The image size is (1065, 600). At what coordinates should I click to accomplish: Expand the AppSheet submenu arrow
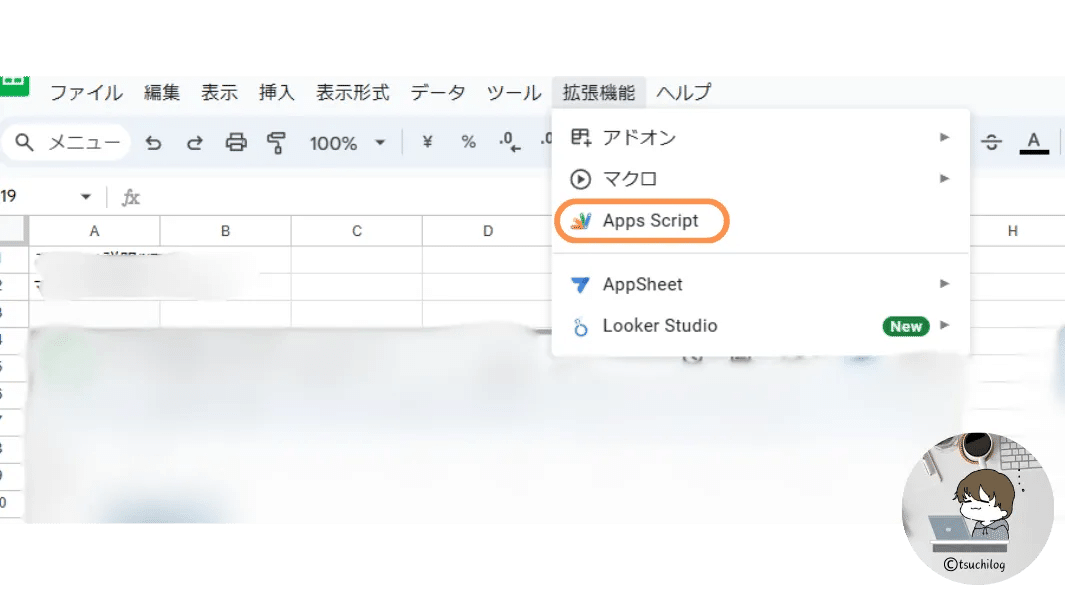click(x=944, y=283)
